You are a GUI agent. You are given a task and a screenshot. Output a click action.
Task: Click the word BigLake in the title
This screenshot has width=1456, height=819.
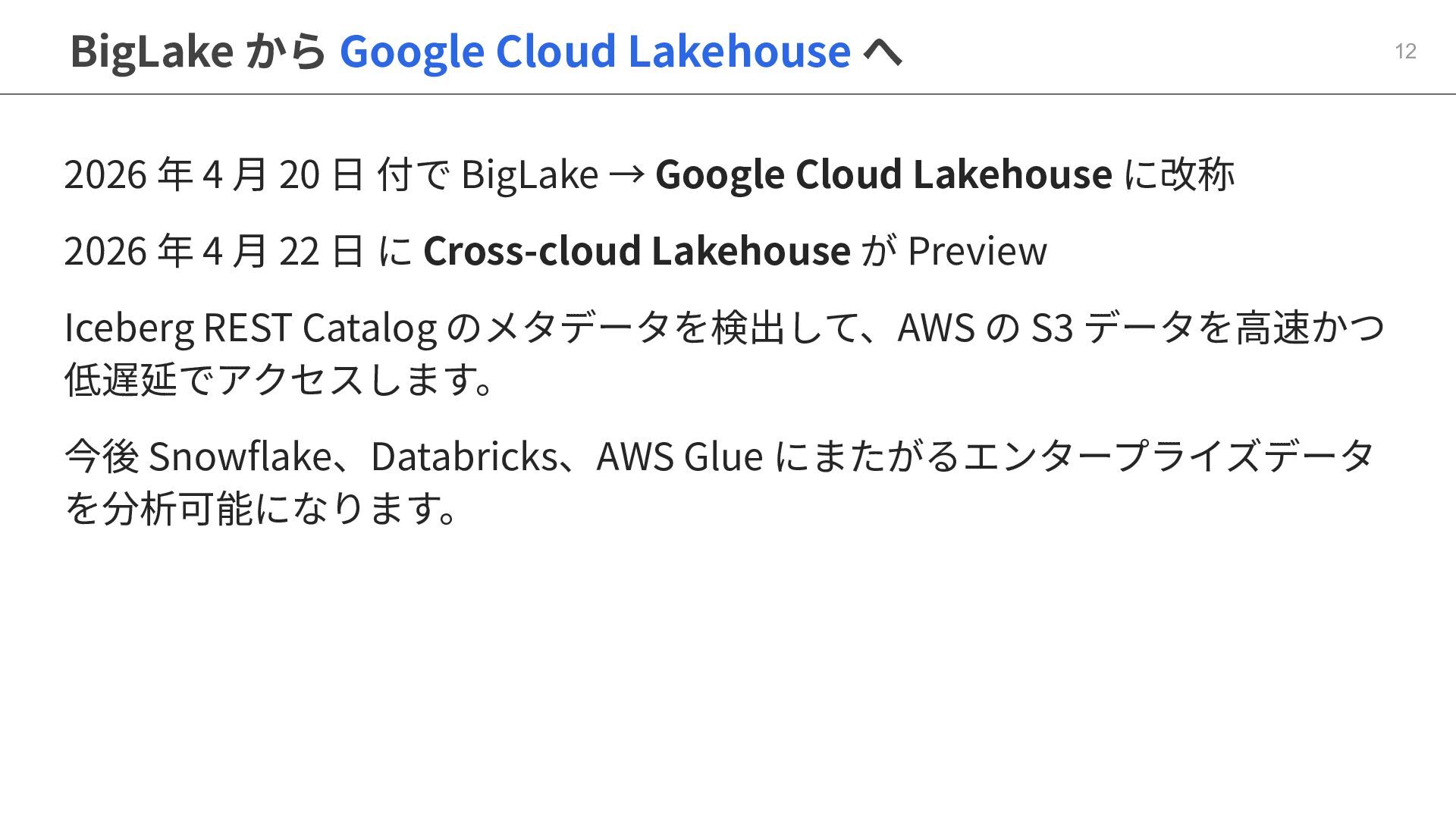[151, 51]
